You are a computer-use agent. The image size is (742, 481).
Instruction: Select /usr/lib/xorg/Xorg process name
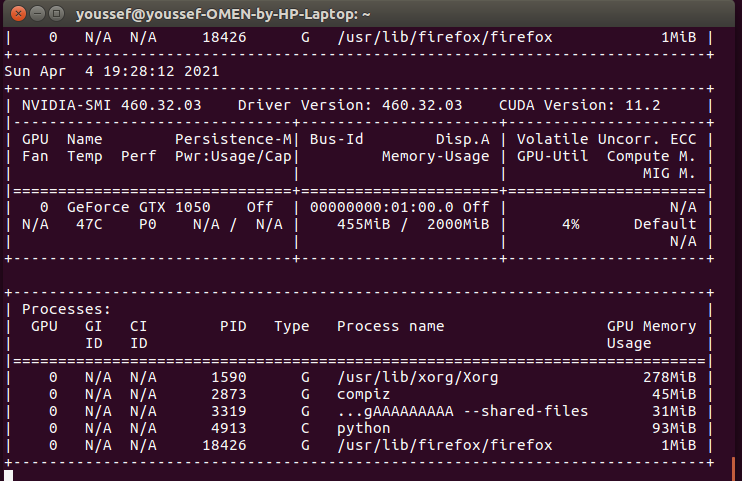click(418, 377)
